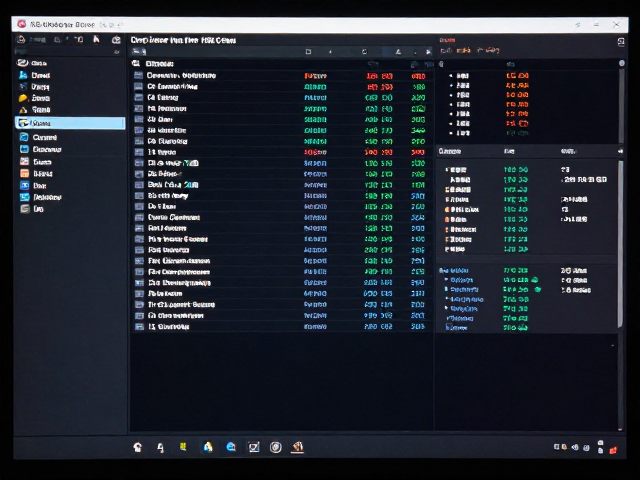The width and height of the screenshot is (640, 480).
Task: Click the pop-out icon at the right panel corner
Action: 621,42
